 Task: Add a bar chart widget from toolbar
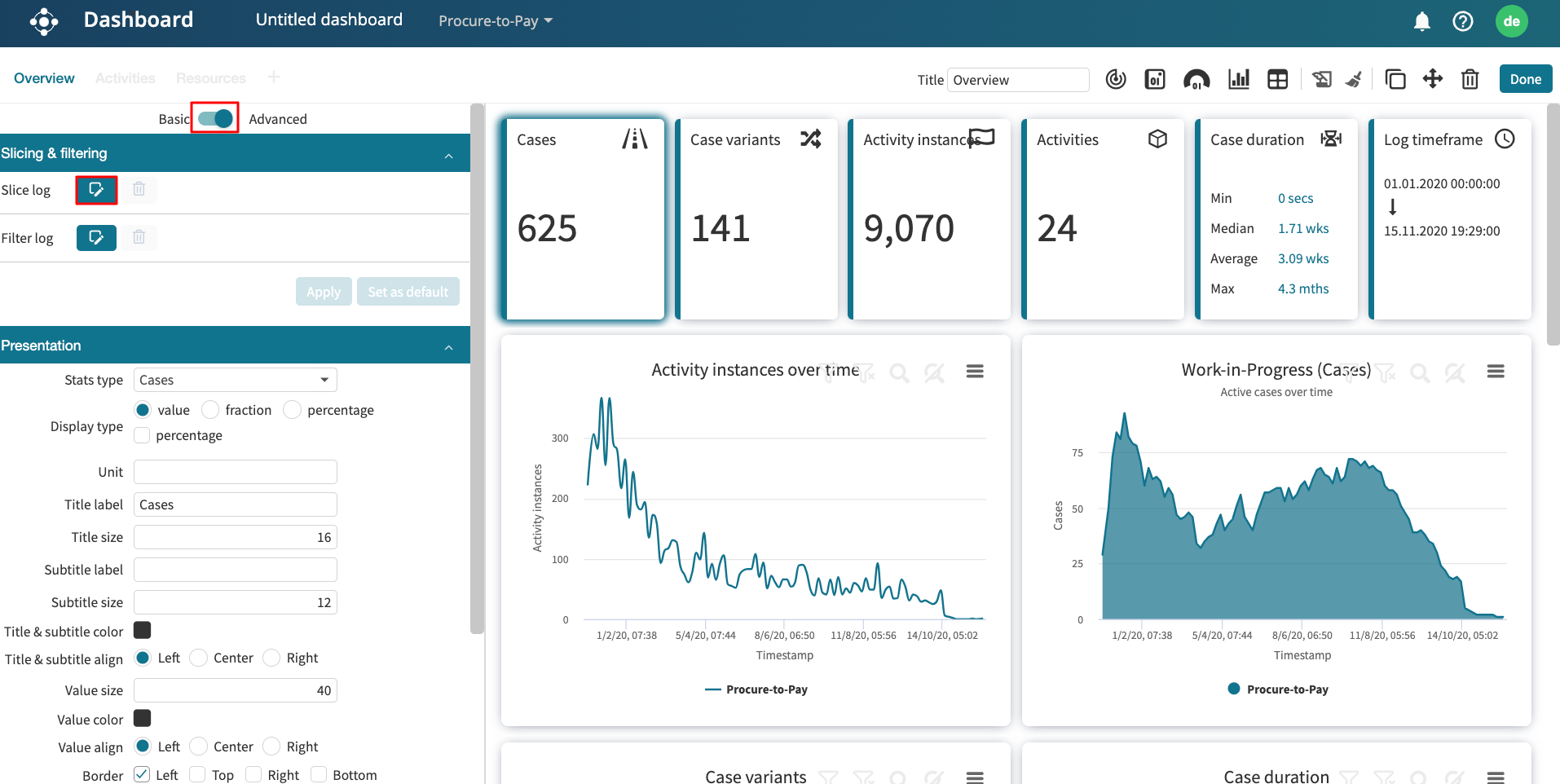click(1238, 79)
